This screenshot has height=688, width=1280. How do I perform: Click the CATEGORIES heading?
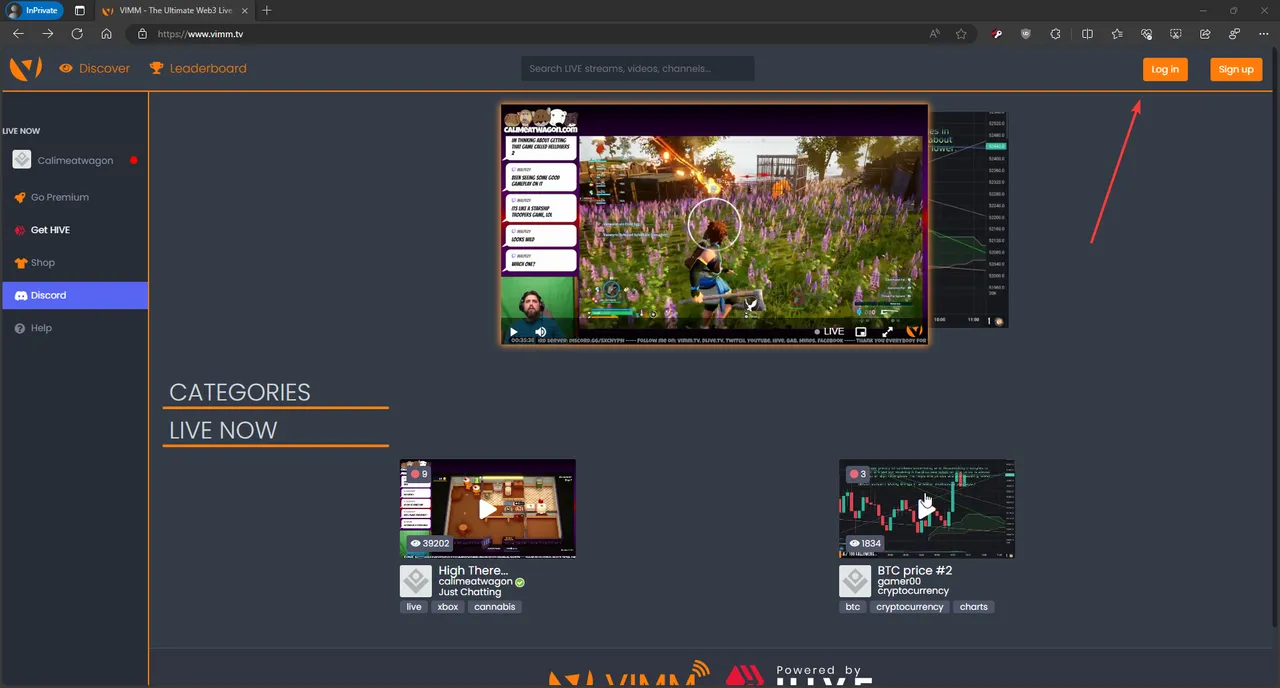pos(240,392)
